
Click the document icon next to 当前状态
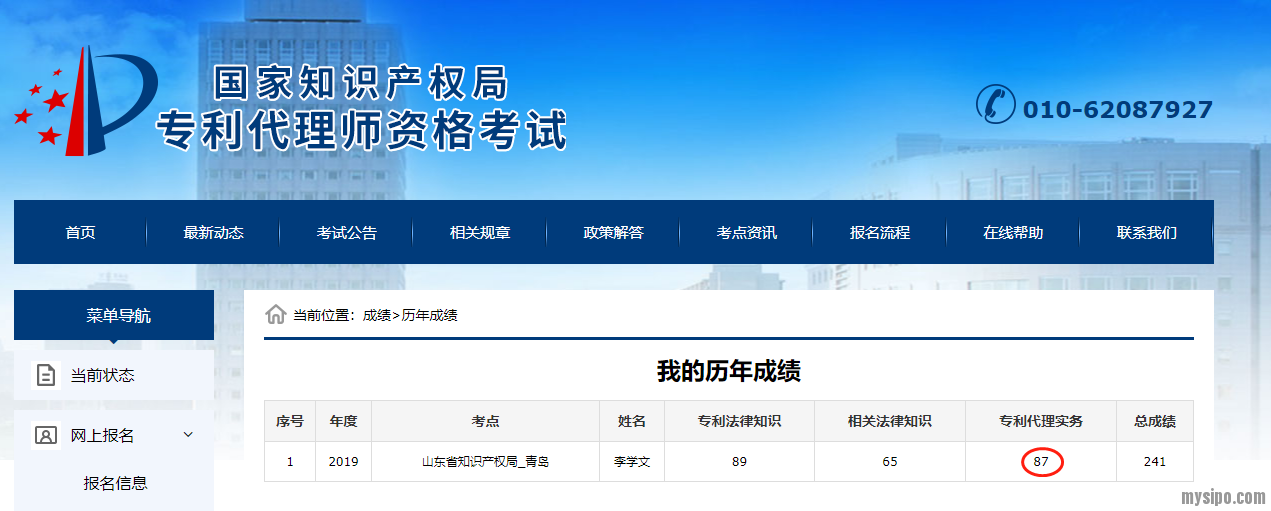coord(46,376)
